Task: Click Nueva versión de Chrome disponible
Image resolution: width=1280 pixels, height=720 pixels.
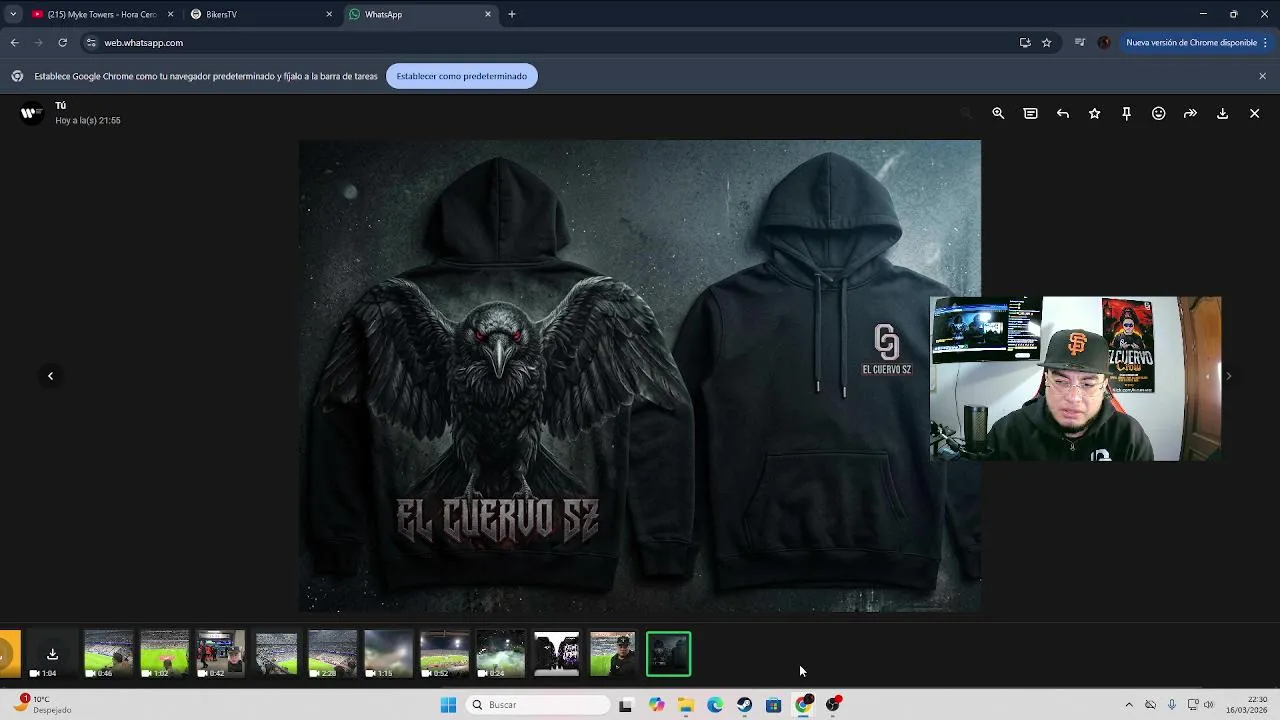Action: click(1192, 43)
